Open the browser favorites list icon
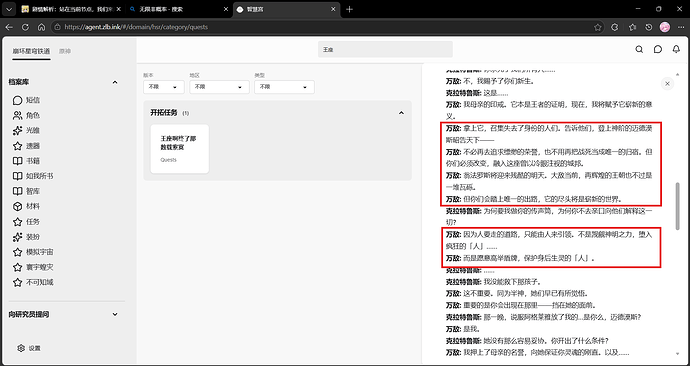 [633, 27]
